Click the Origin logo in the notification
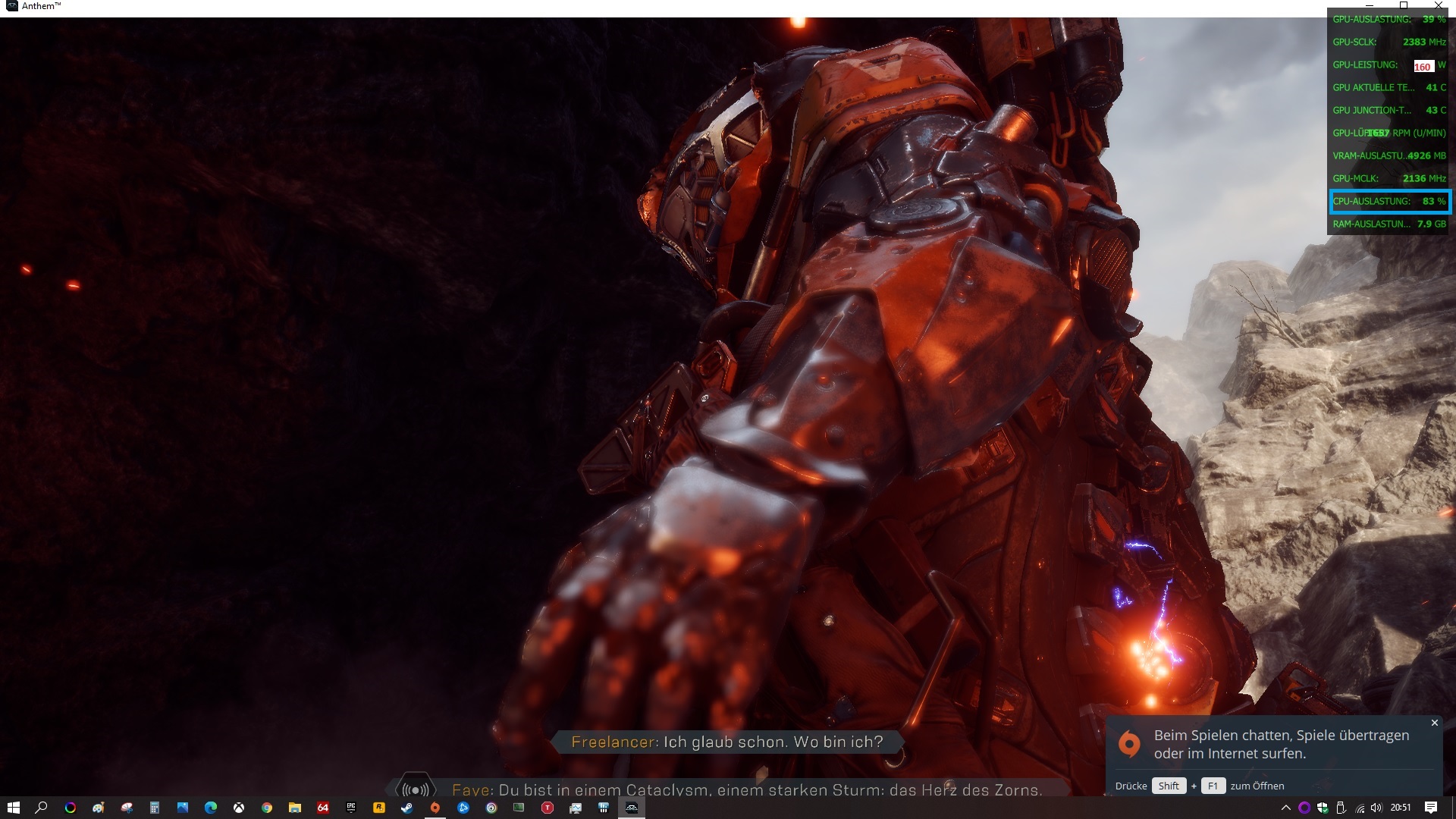Image resolution: width=1456 pixels, height=819 pixels. tap(1129, 744)
